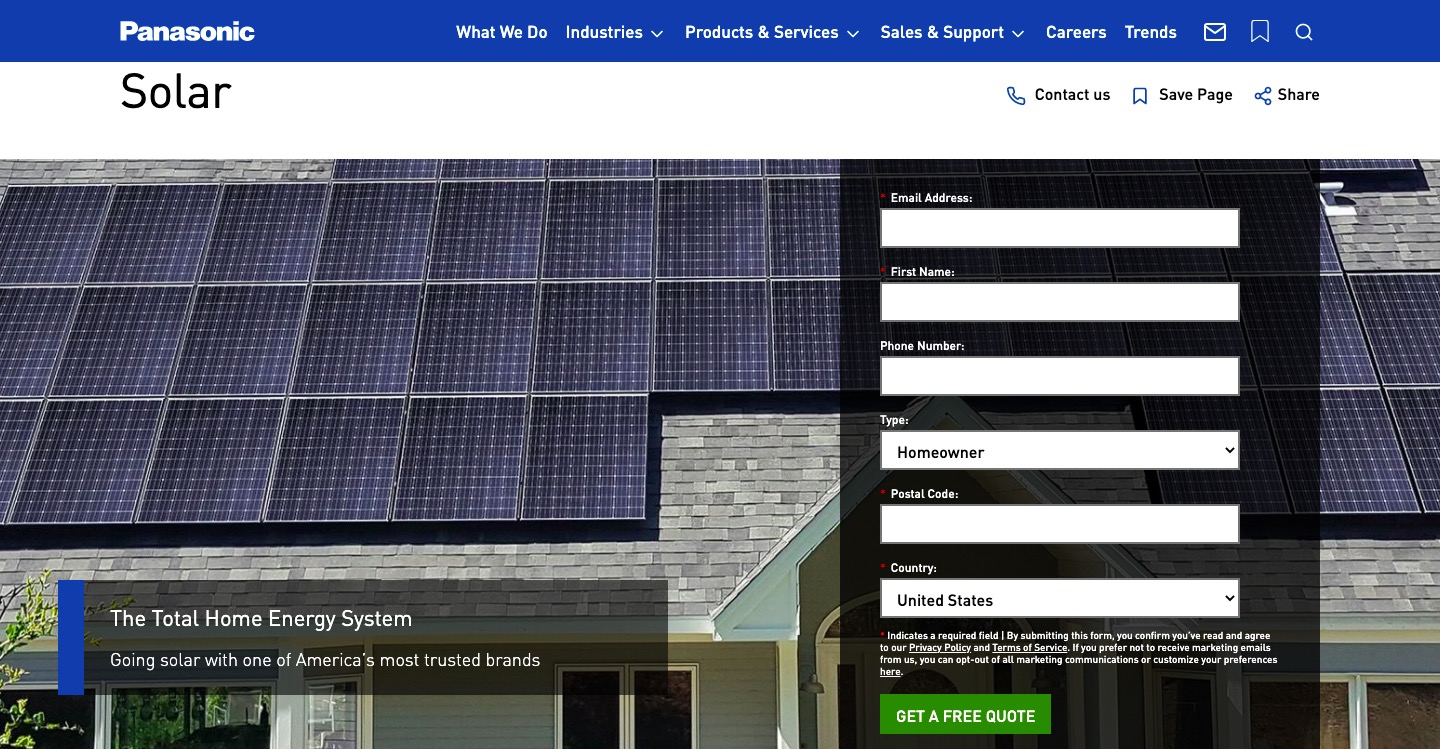Open the Country dropdown showing United States
Image resolution: width=1440 pixels, height=749 pixels.
(1060, 599)
